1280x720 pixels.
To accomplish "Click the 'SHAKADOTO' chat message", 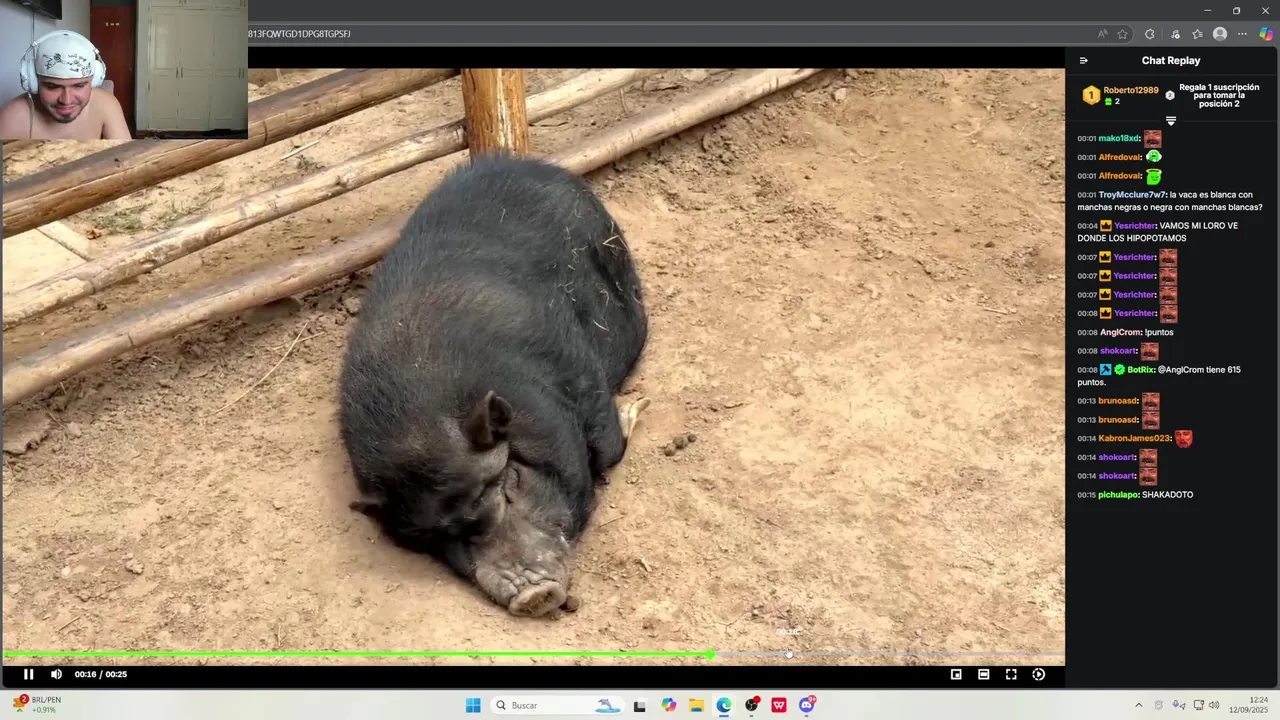I will point(1168,495).
